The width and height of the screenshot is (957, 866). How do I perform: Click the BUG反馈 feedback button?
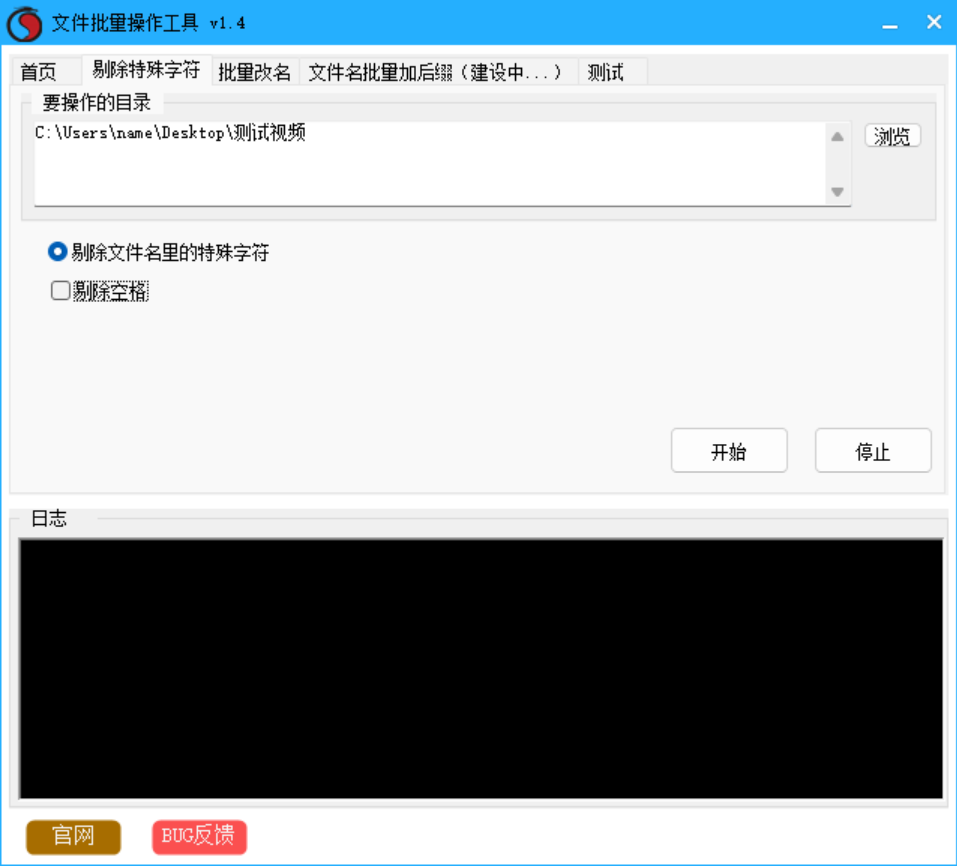pos(199,837)
